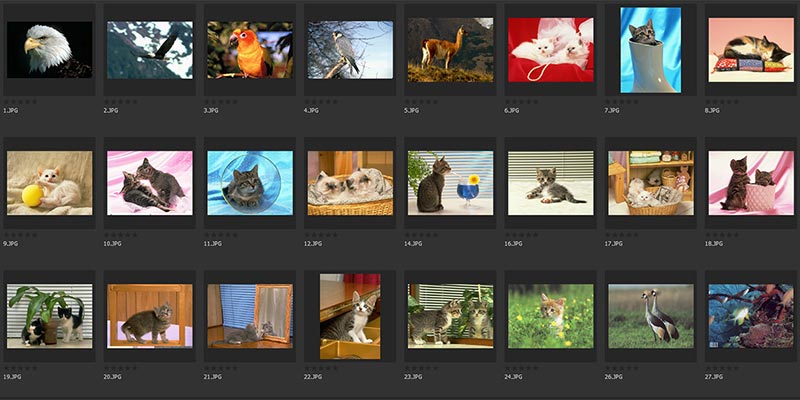The image size is (800, 400).
Task: Click the 21.JPG file name label
Action: (x=213, y=377)
